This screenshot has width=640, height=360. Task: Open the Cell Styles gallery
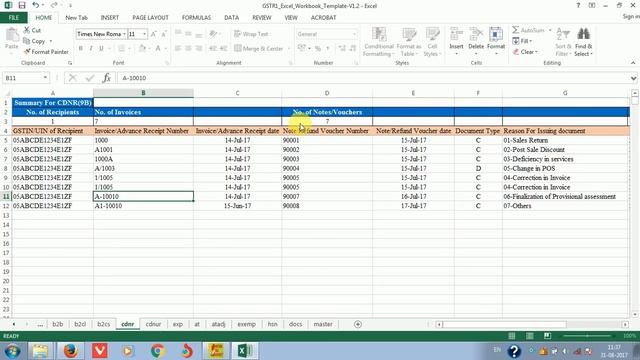[432, 42]
